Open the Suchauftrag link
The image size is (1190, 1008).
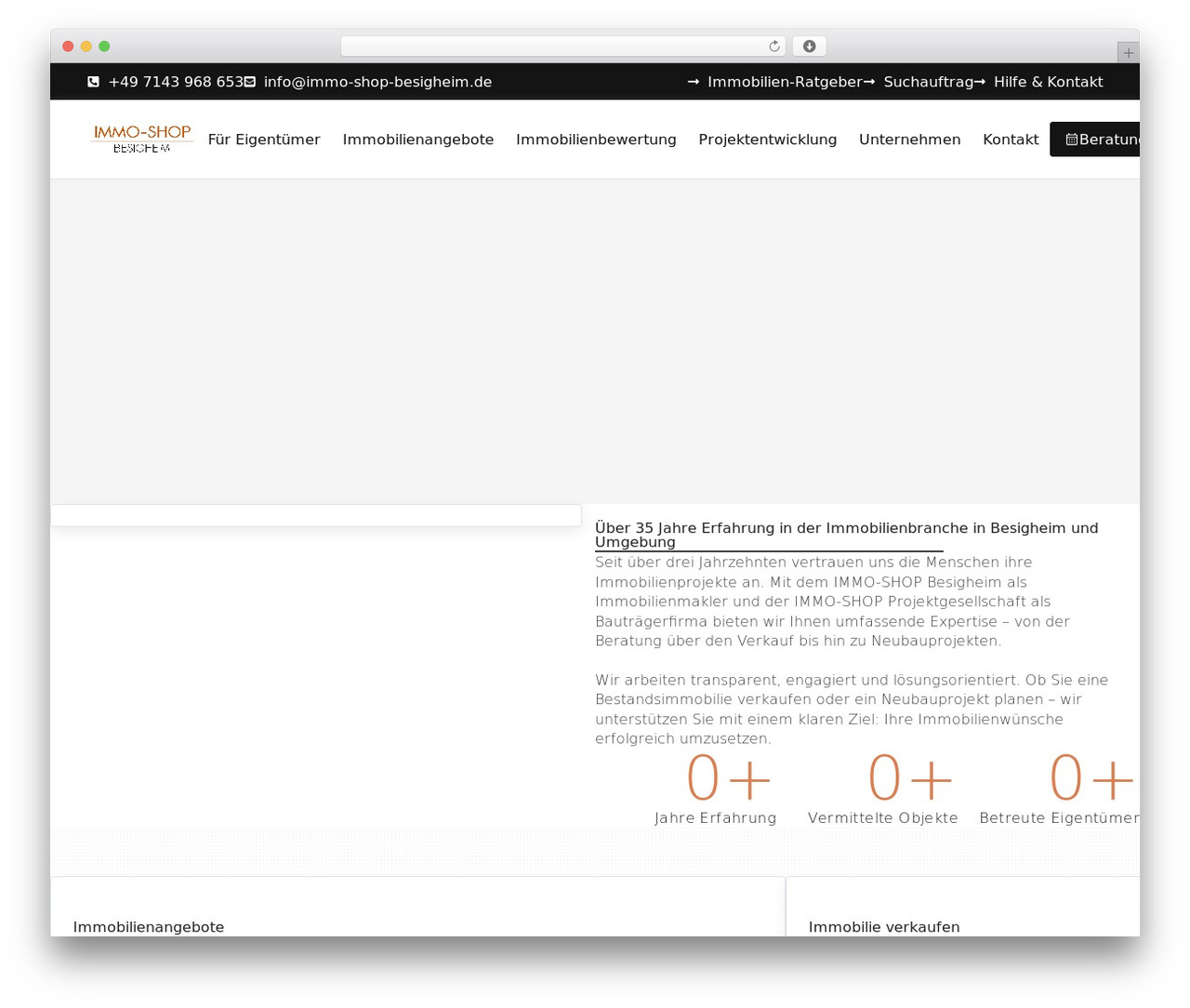tap(929, 82)
